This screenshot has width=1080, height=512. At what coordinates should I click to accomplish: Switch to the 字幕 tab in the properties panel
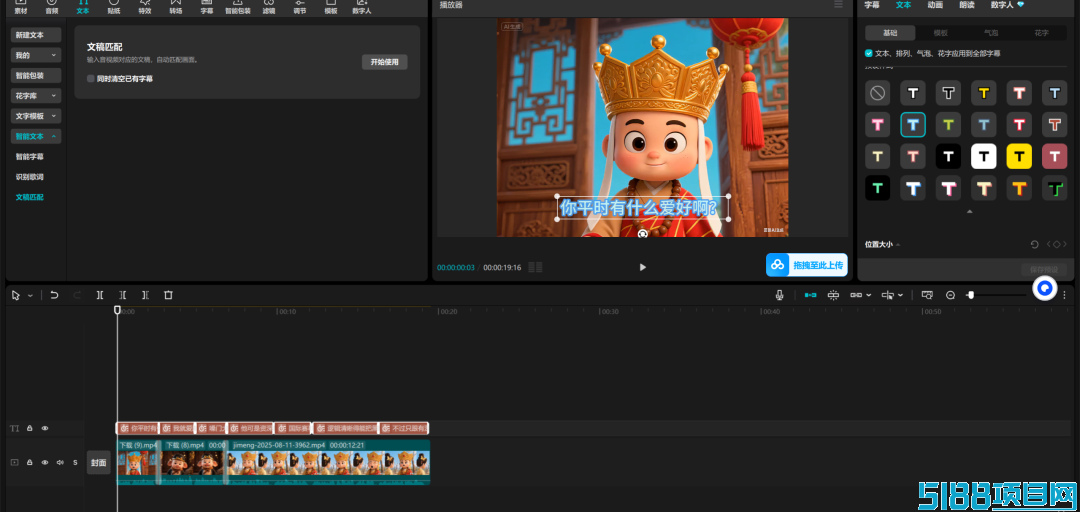click(x=872, y=5)
